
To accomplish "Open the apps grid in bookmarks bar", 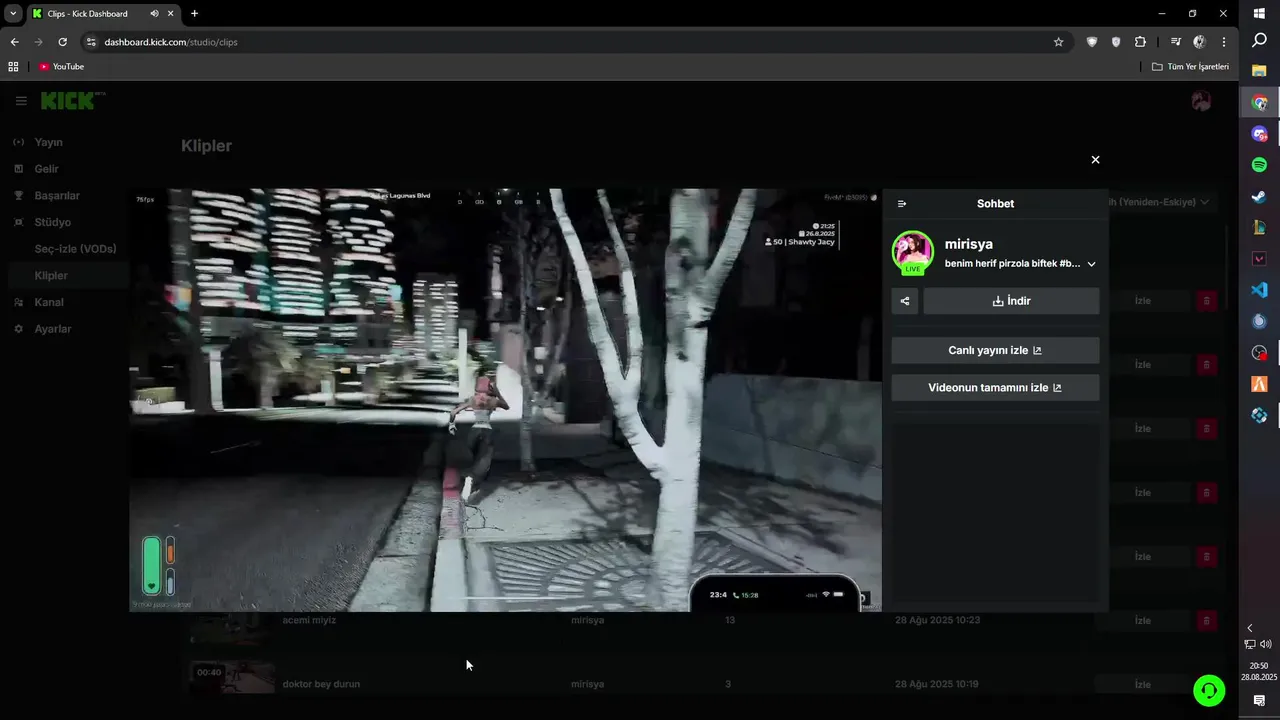I will (x=13, y=67).
